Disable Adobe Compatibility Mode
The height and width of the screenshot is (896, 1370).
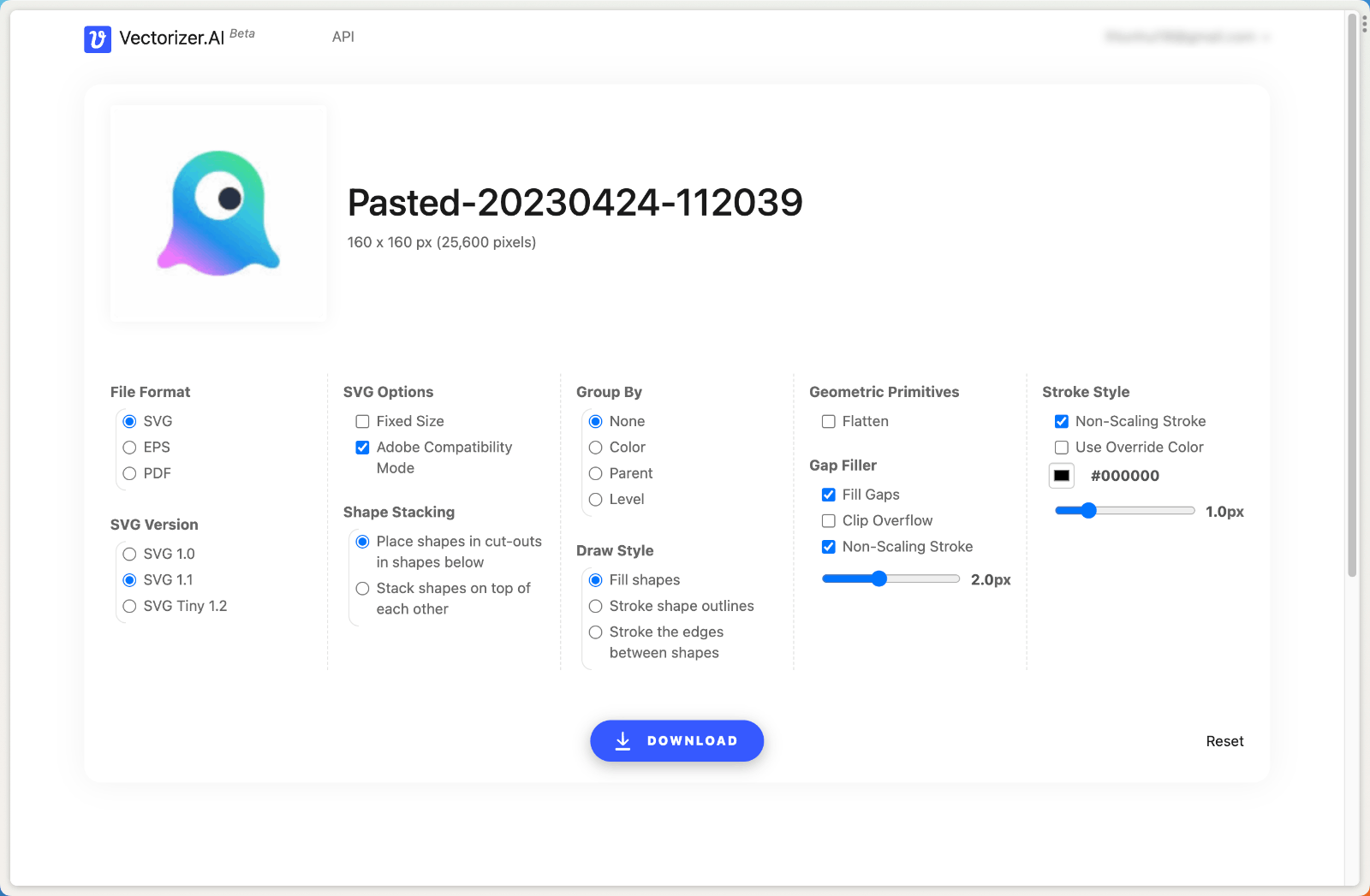coord(362,447)
